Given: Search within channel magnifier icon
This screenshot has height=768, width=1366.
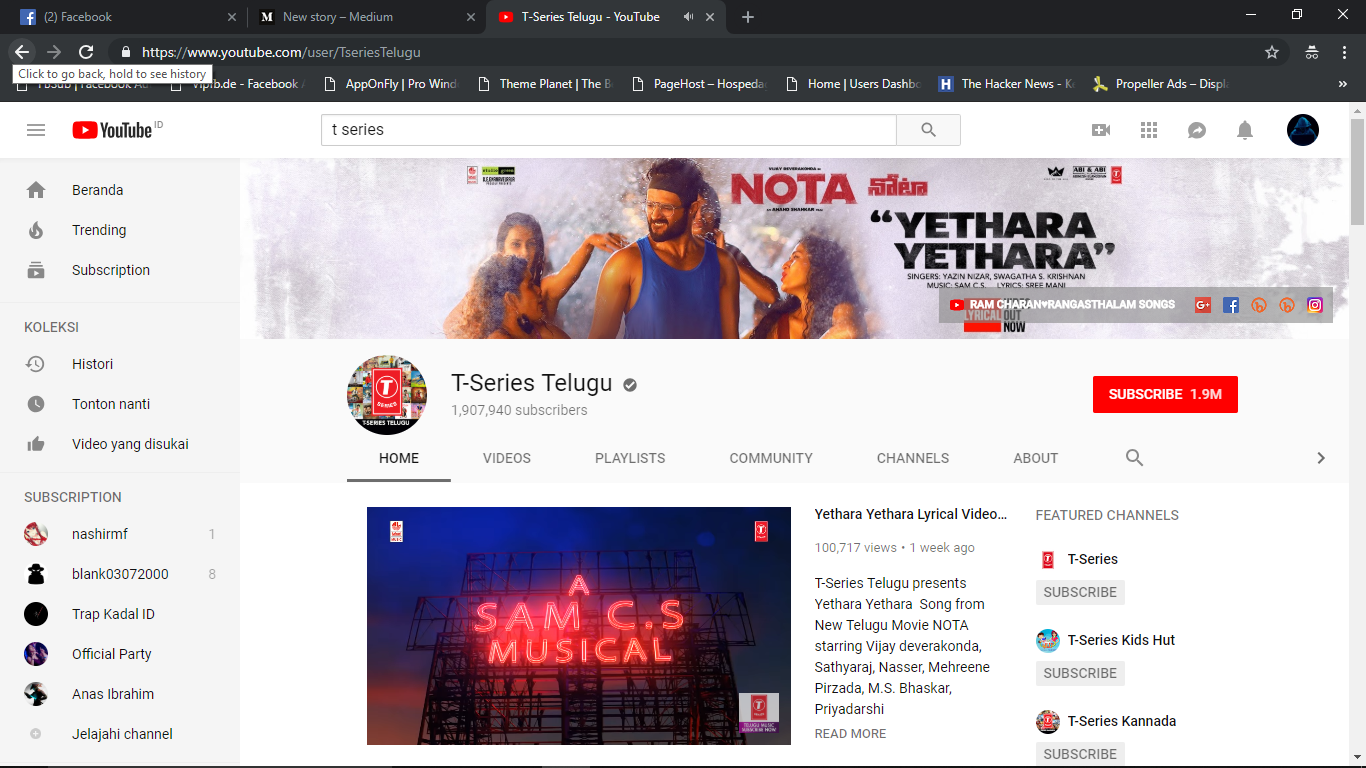Looking at the screenshot, I should tap(1134, 457).
